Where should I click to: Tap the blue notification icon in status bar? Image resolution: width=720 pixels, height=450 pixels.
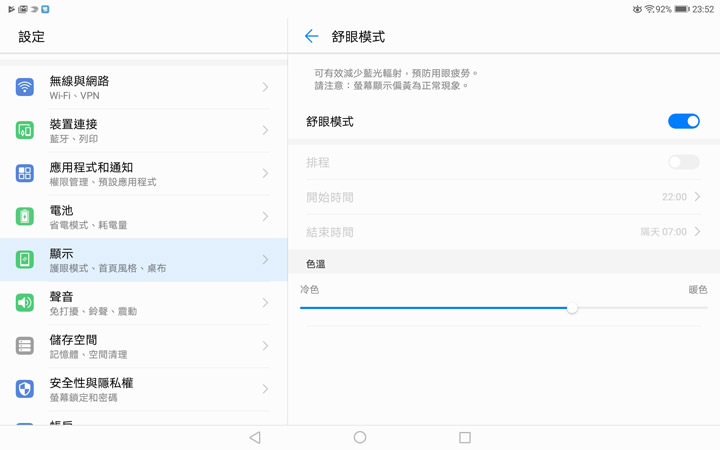45,9
